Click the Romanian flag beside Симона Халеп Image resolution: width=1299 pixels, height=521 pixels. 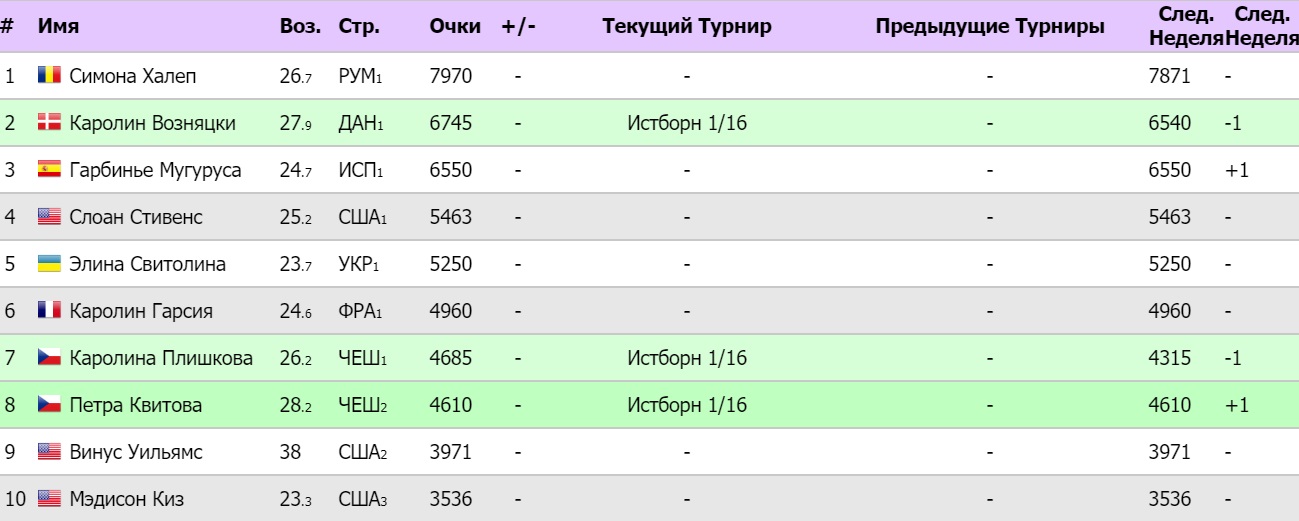tap(49, 76)
